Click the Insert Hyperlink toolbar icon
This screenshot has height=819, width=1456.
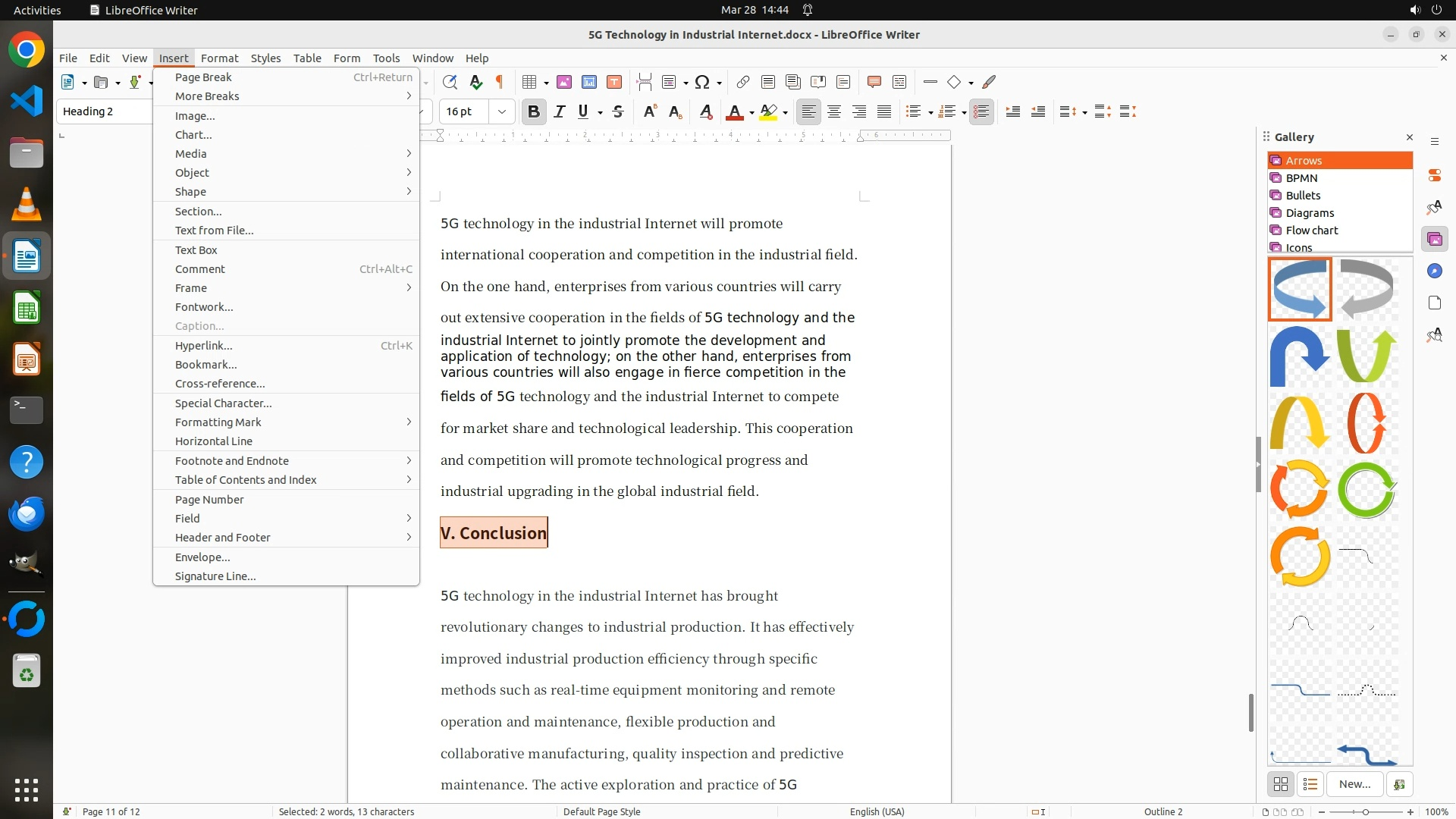pyautogui.click(x=743, y=82)
